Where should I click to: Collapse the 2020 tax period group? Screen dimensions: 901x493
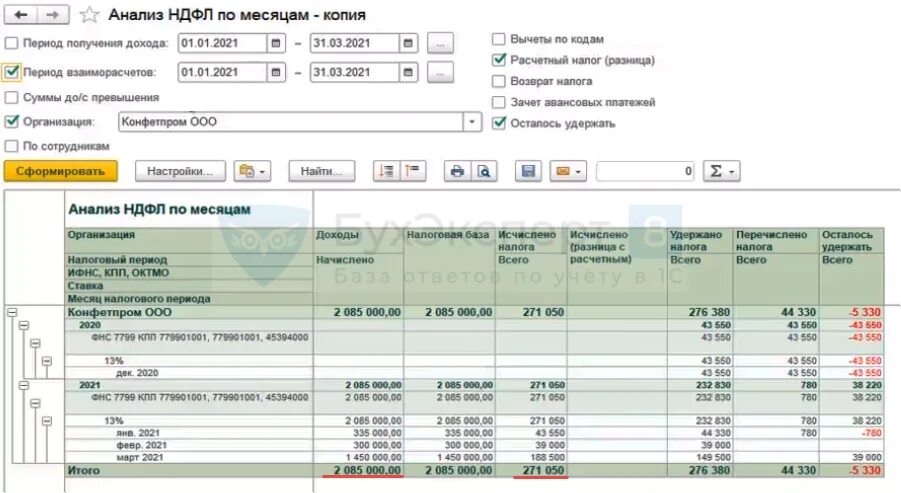(24, 325)
